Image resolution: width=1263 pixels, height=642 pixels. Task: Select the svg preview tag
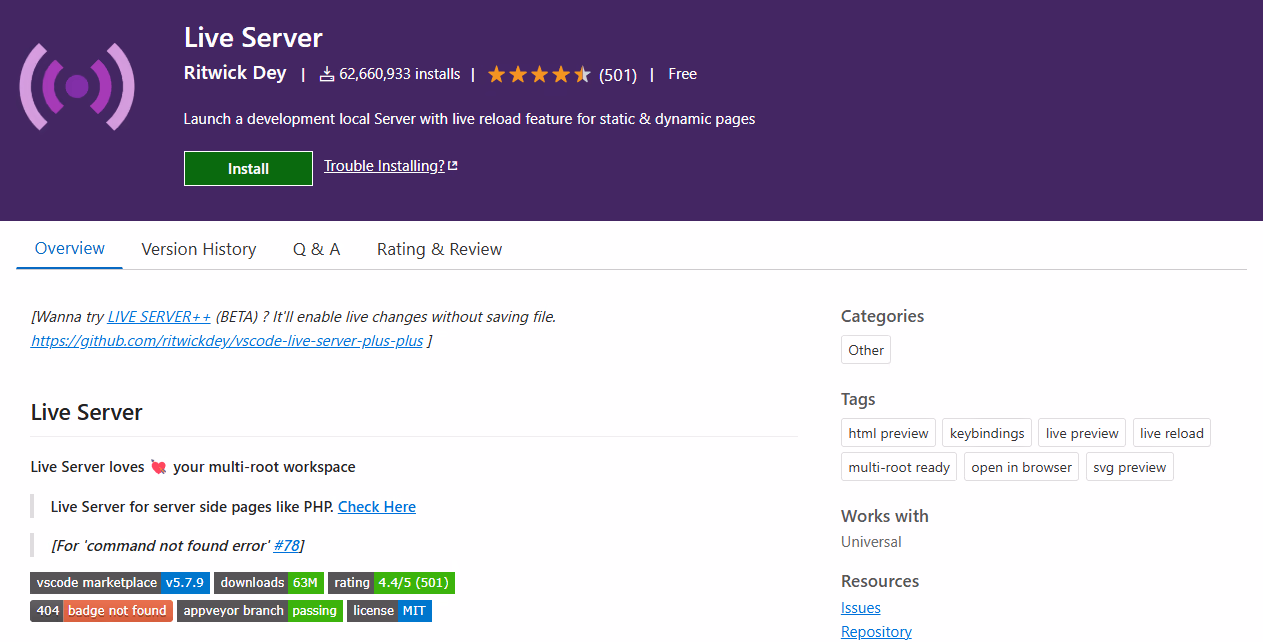click(1130, 467)
